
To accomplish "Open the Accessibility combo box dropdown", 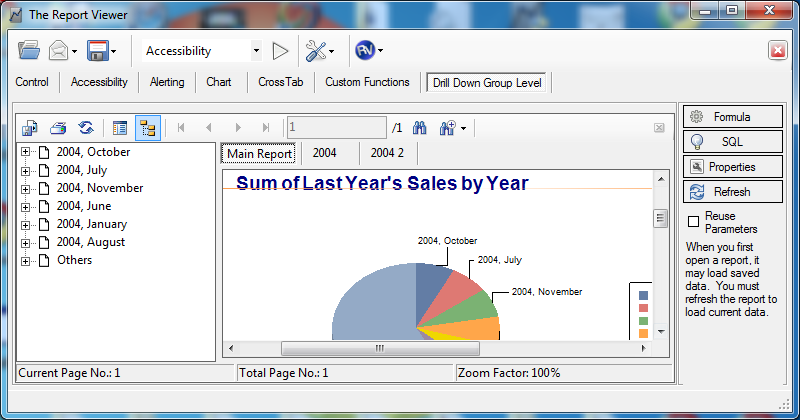I will click(x=256, y=51).
